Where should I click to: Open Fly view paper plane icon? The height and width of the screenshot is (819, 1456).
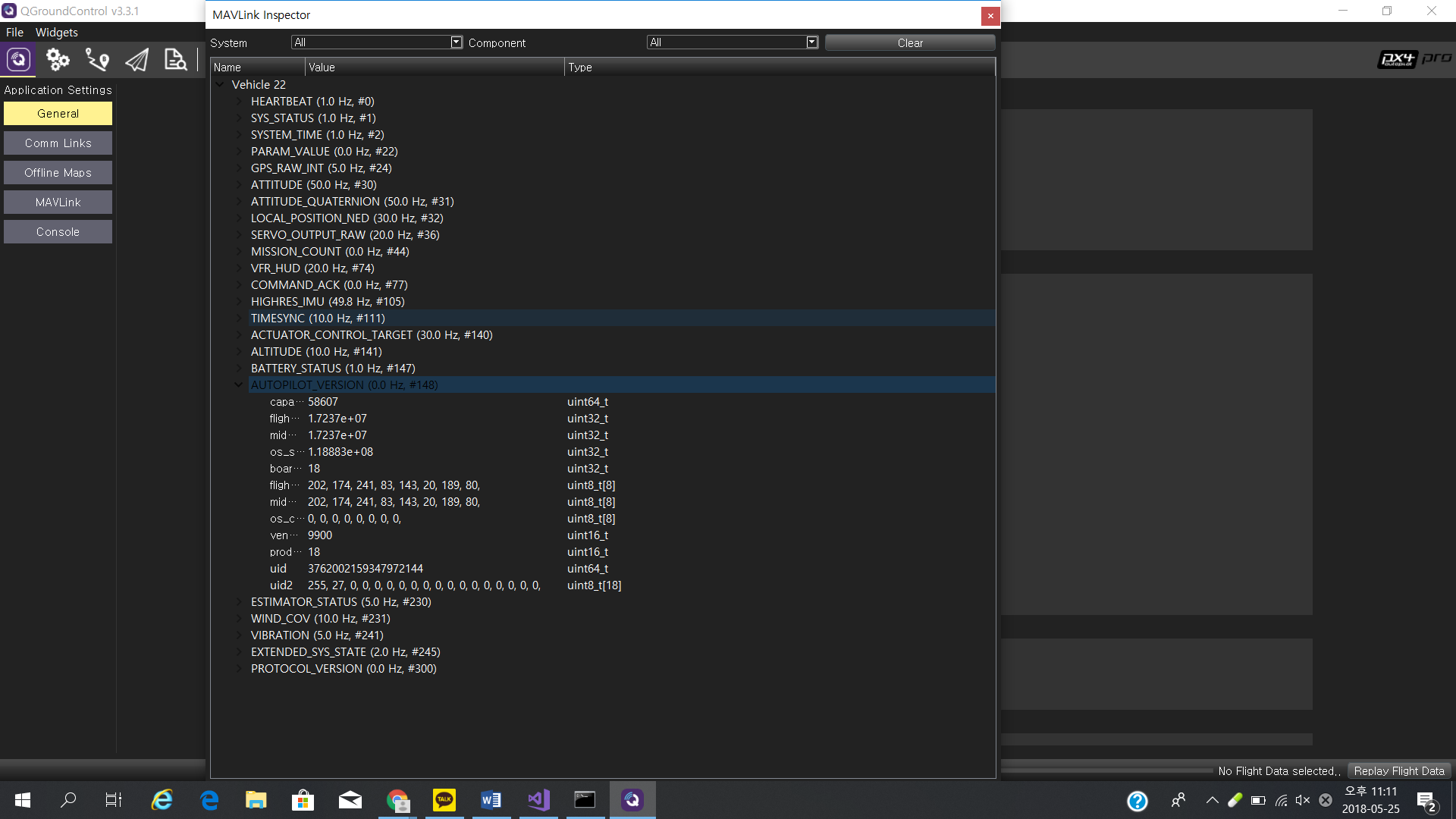point(136,59)
